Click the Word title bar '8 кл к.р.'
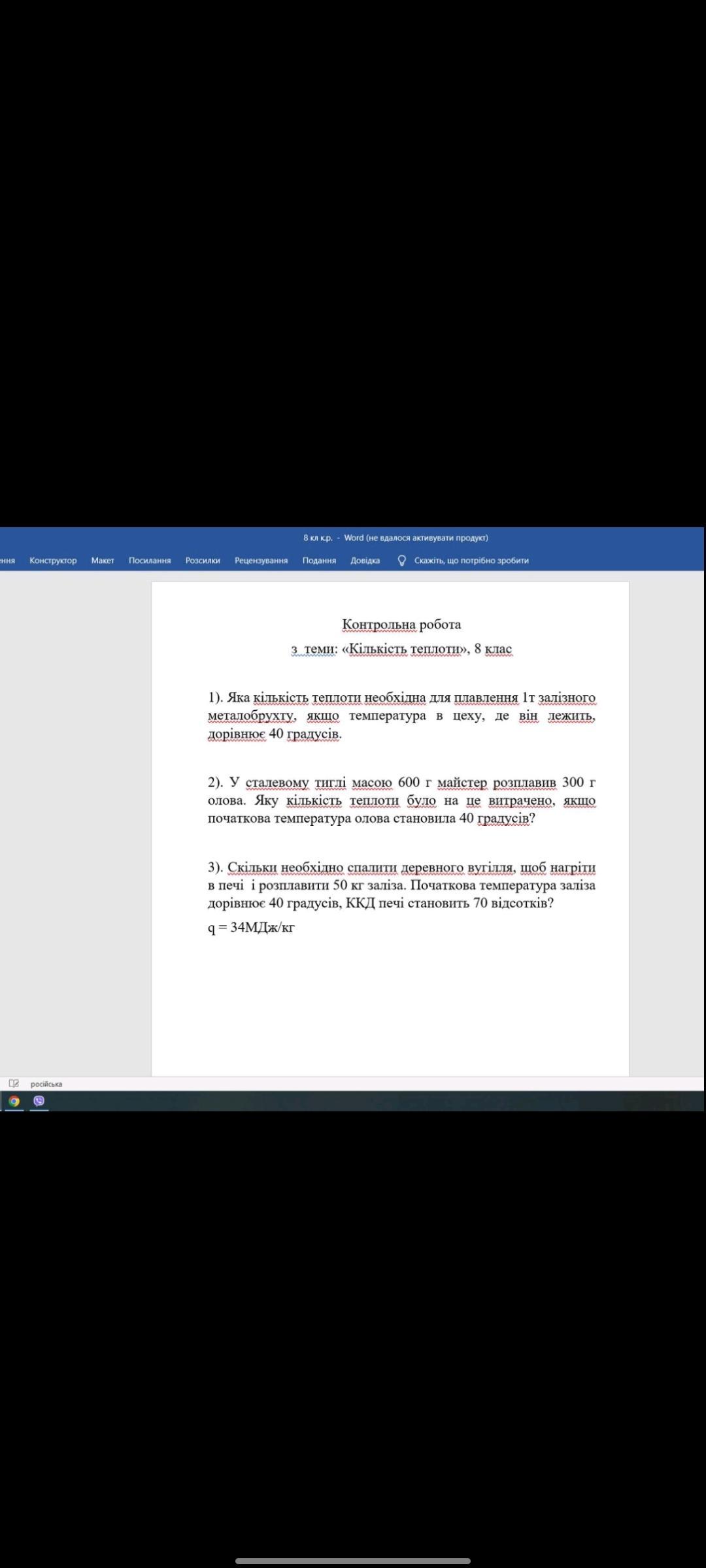Viewport: 706px width, 1568px height. pos(395,538)
